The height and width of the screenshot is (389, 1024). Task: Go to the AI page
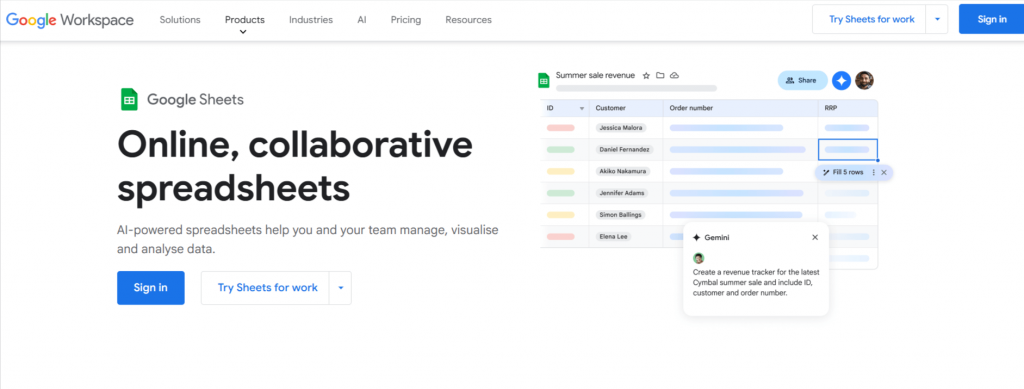(362, 20)
